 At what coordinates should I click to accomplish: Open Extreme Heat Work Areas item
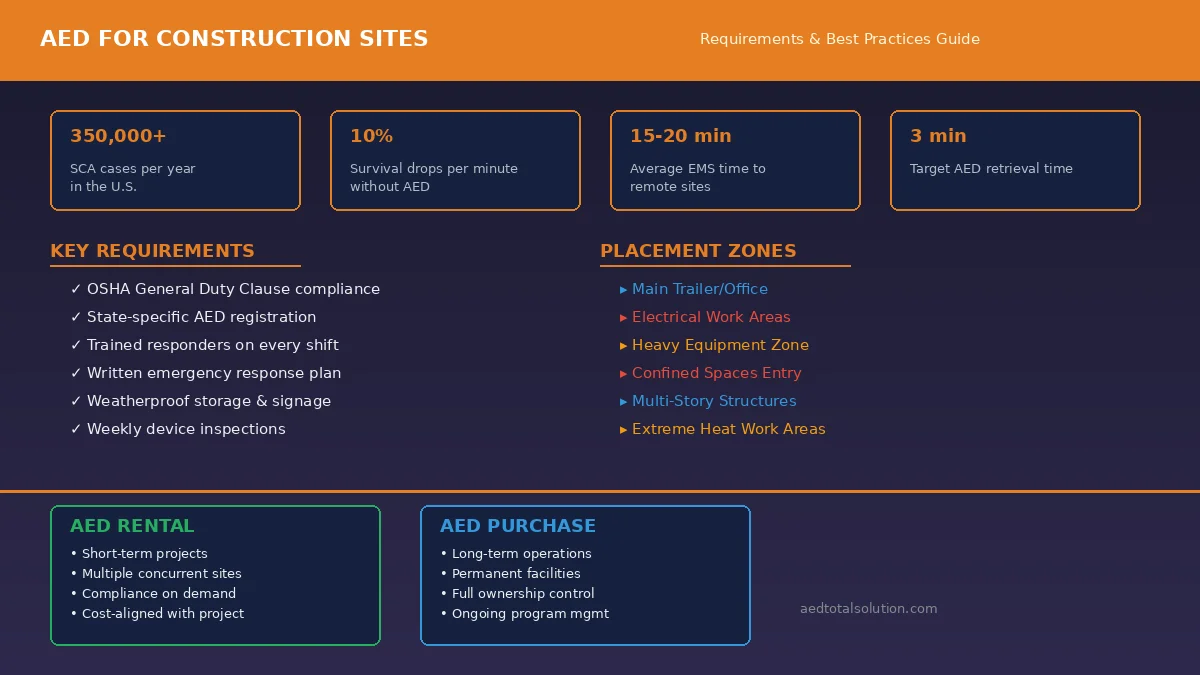pyautogui.click(x=728, y=429)
